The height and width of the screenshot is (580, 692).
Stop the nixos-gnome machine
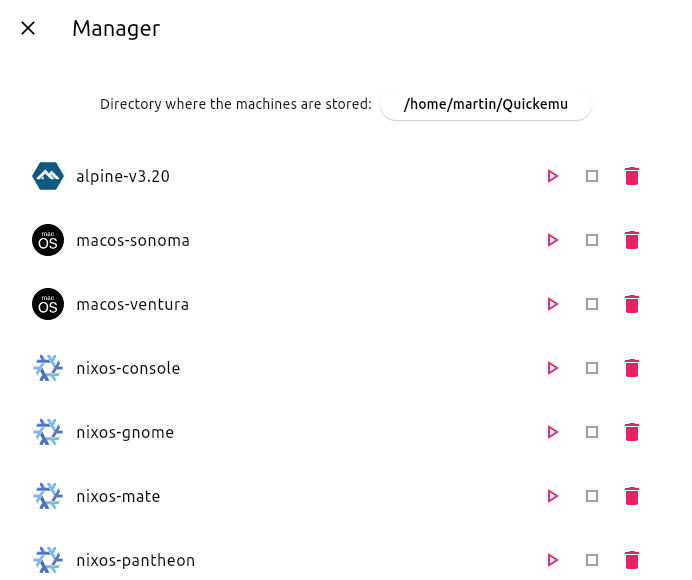click(592, 432)
